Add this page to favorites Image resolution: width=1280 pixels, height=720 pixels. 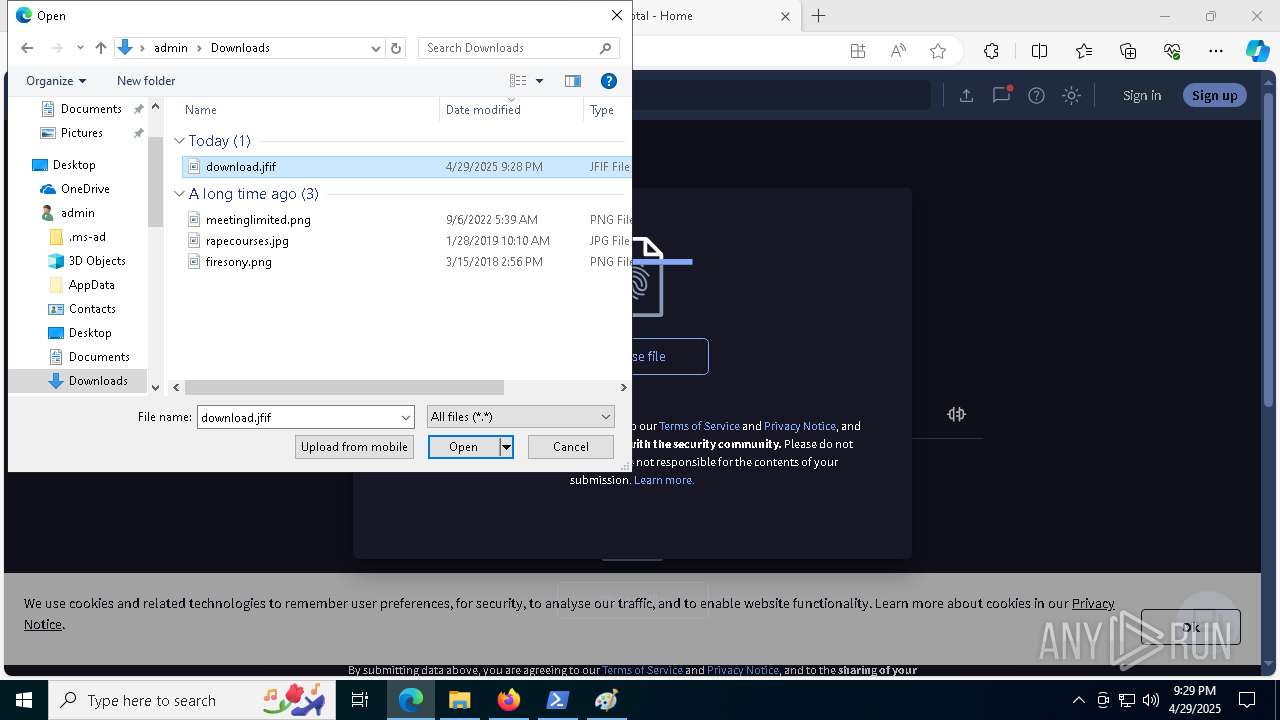pos(938,51)
